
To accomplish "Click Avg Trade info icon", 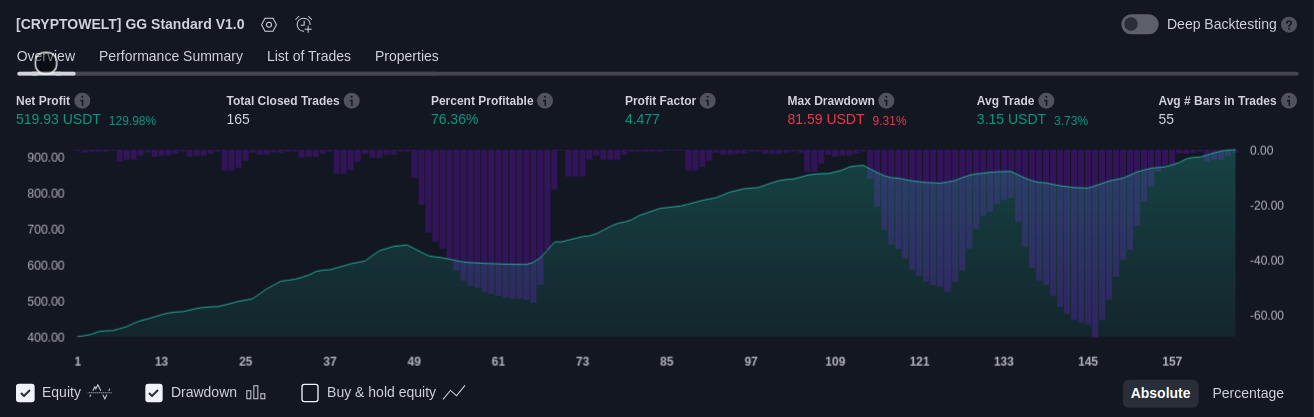I will tap(1046, 101).
